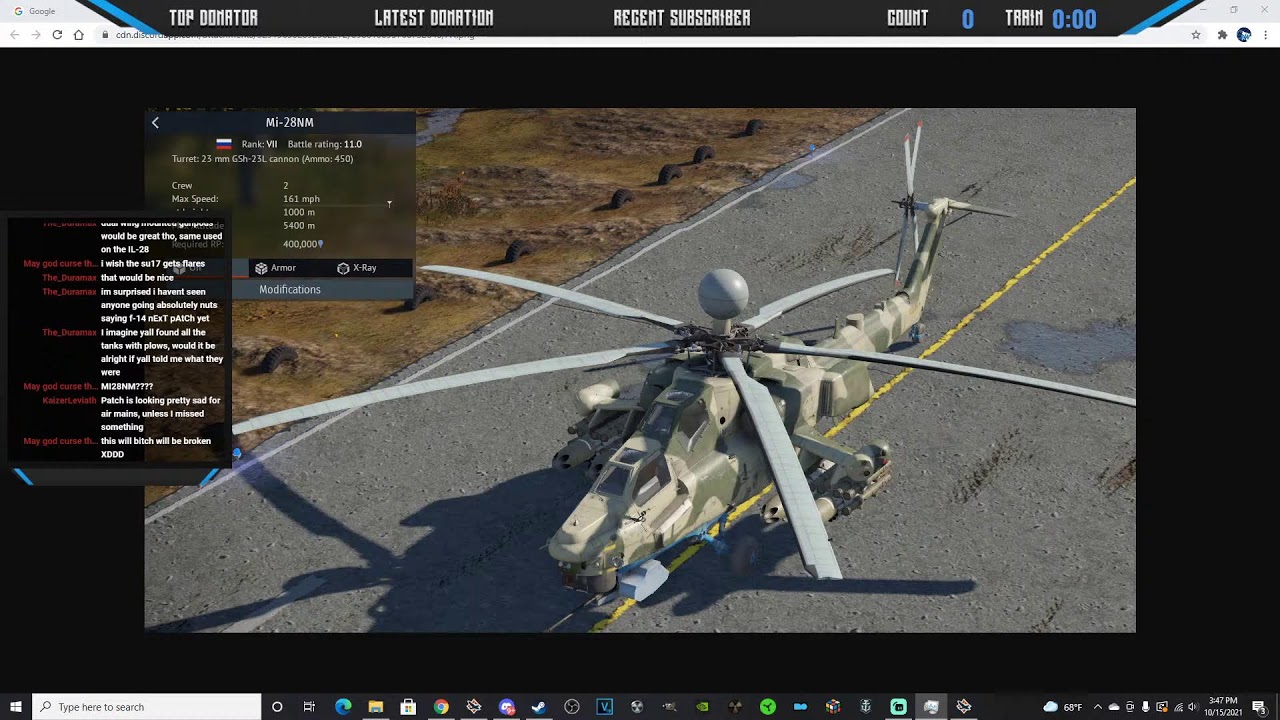Screen dimensions: 1280x720
Task: Click the RECENT SUBSCRIBER overlay label
Action: (x=682, y=18)
